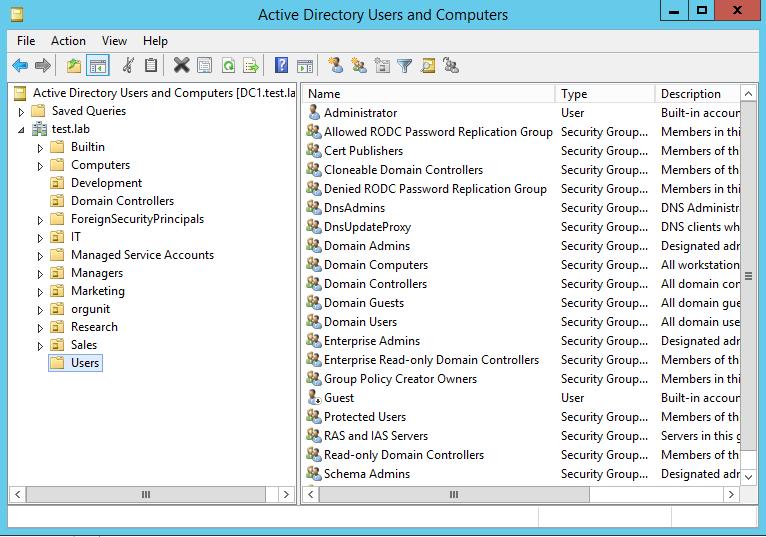Click the Cut scissors icon
The width and height of the screenshot is (766, 537).
point(128,65)
